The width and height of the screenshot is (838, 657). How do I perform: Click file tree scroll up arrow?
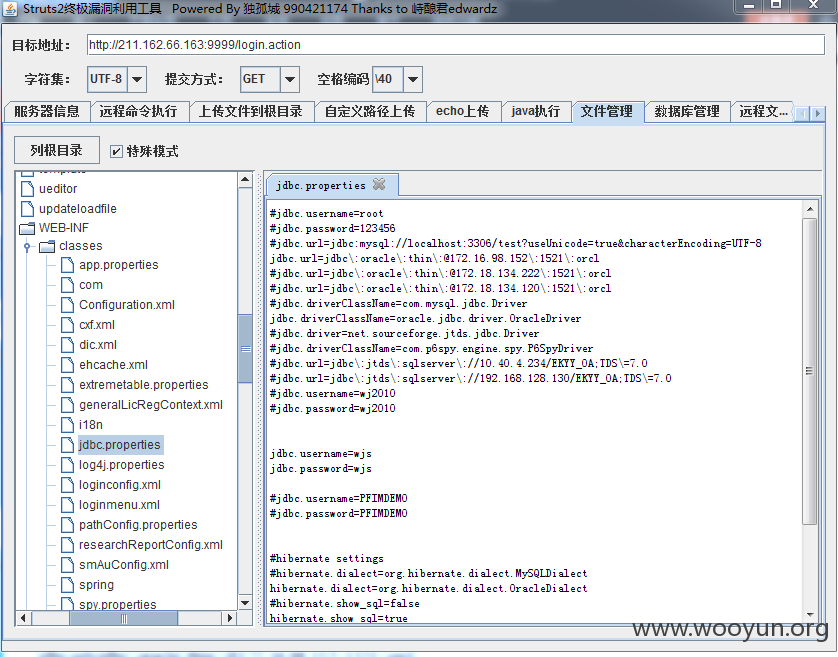click(x=245, y=179)
